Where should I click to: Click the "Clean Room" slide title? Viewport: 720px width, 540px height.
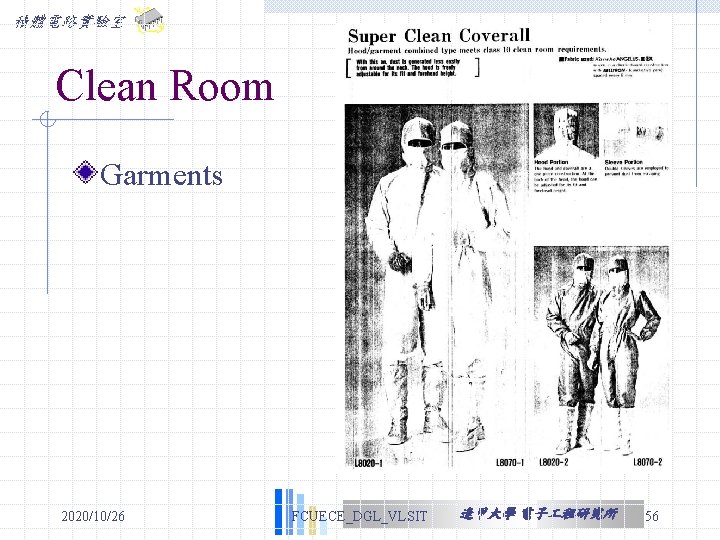165,86
